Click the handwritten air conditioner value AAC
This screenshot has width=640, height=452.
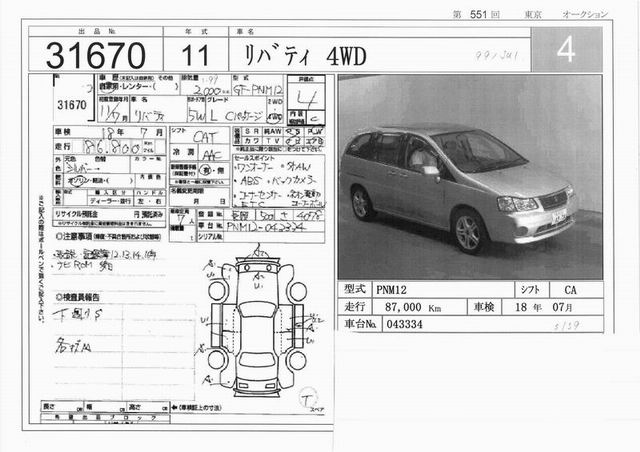(211, 154)
